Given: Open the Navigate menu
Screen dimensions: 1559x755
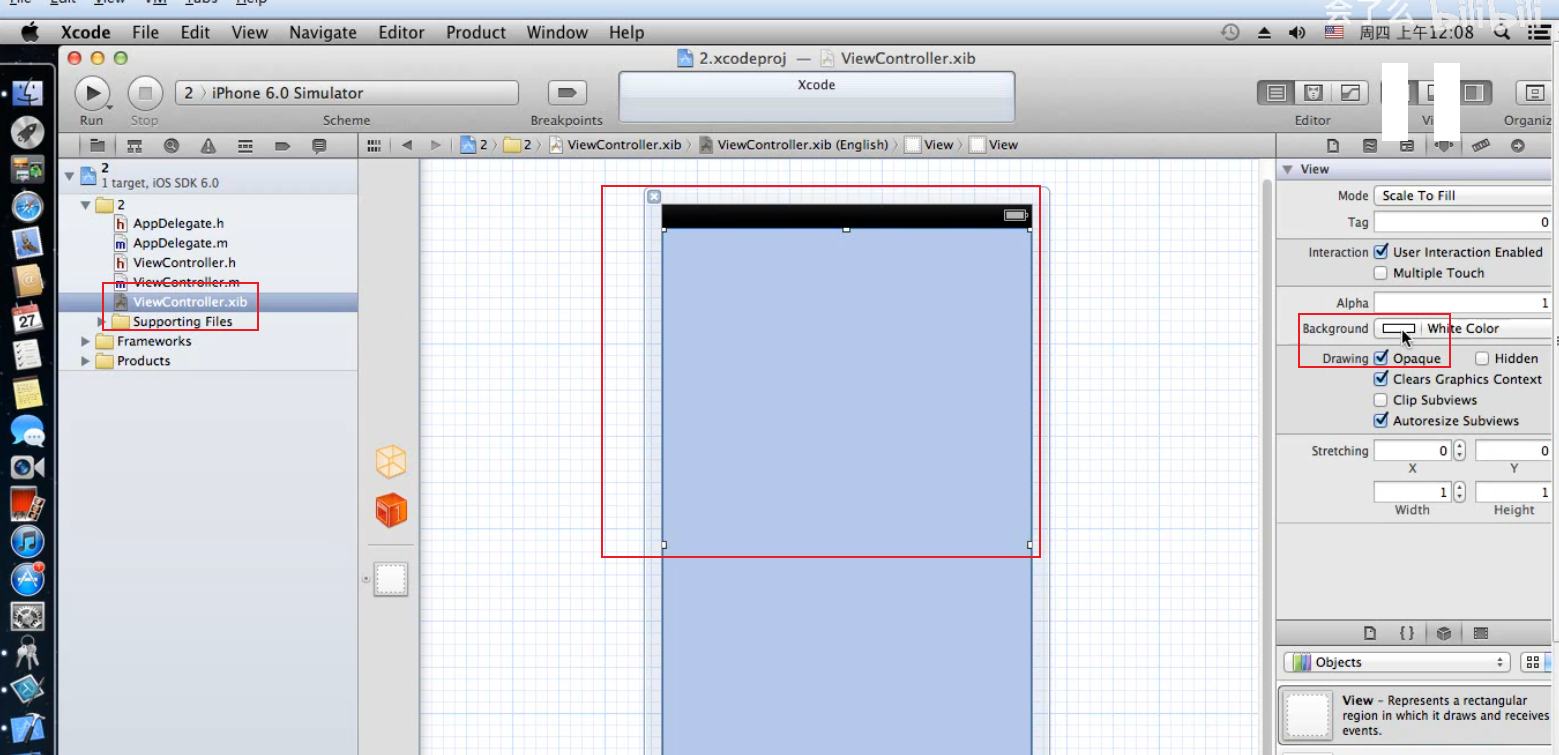Looking at the screenshot, I should point(323,32).
